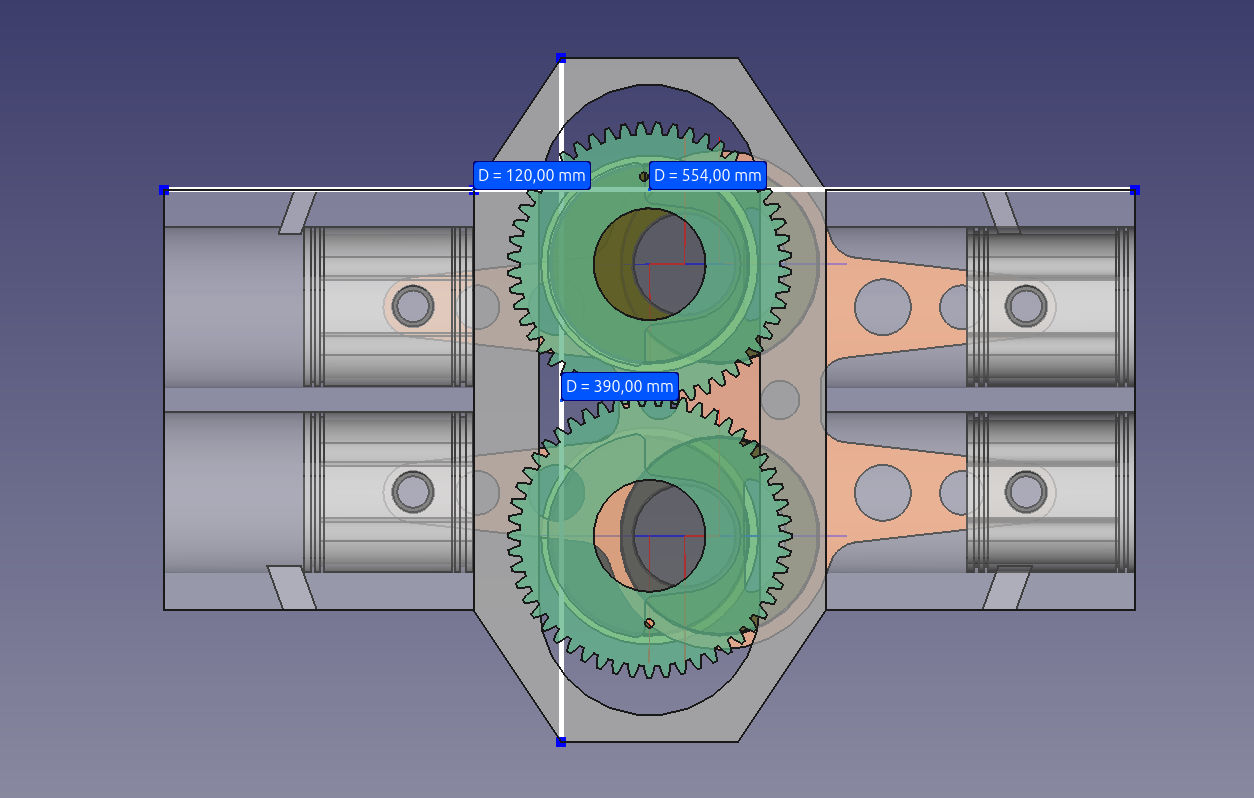Select the D = 554,00 mm dimension label

point(708,175)
